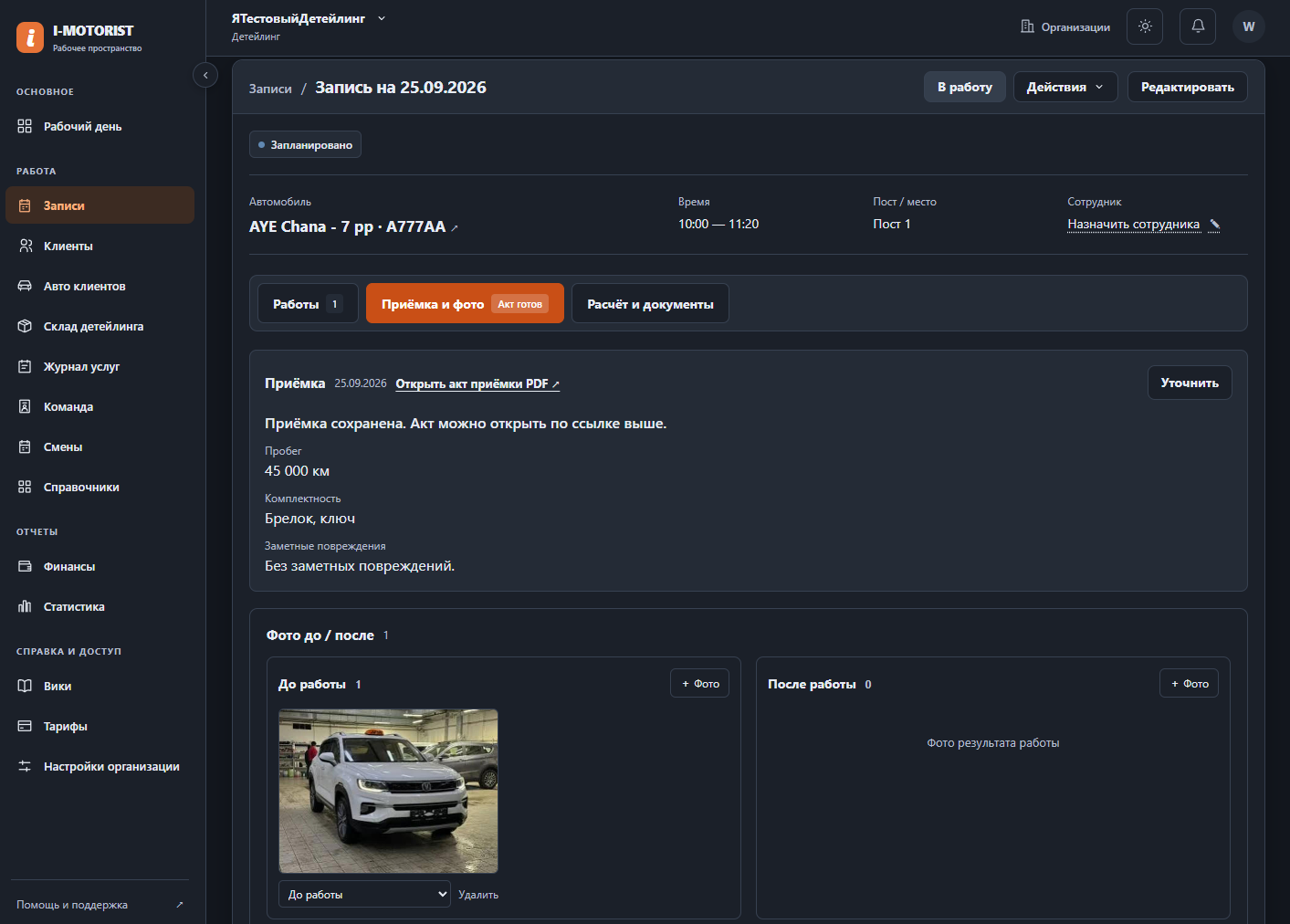Open the notifications bell

tap(1198, 26)
